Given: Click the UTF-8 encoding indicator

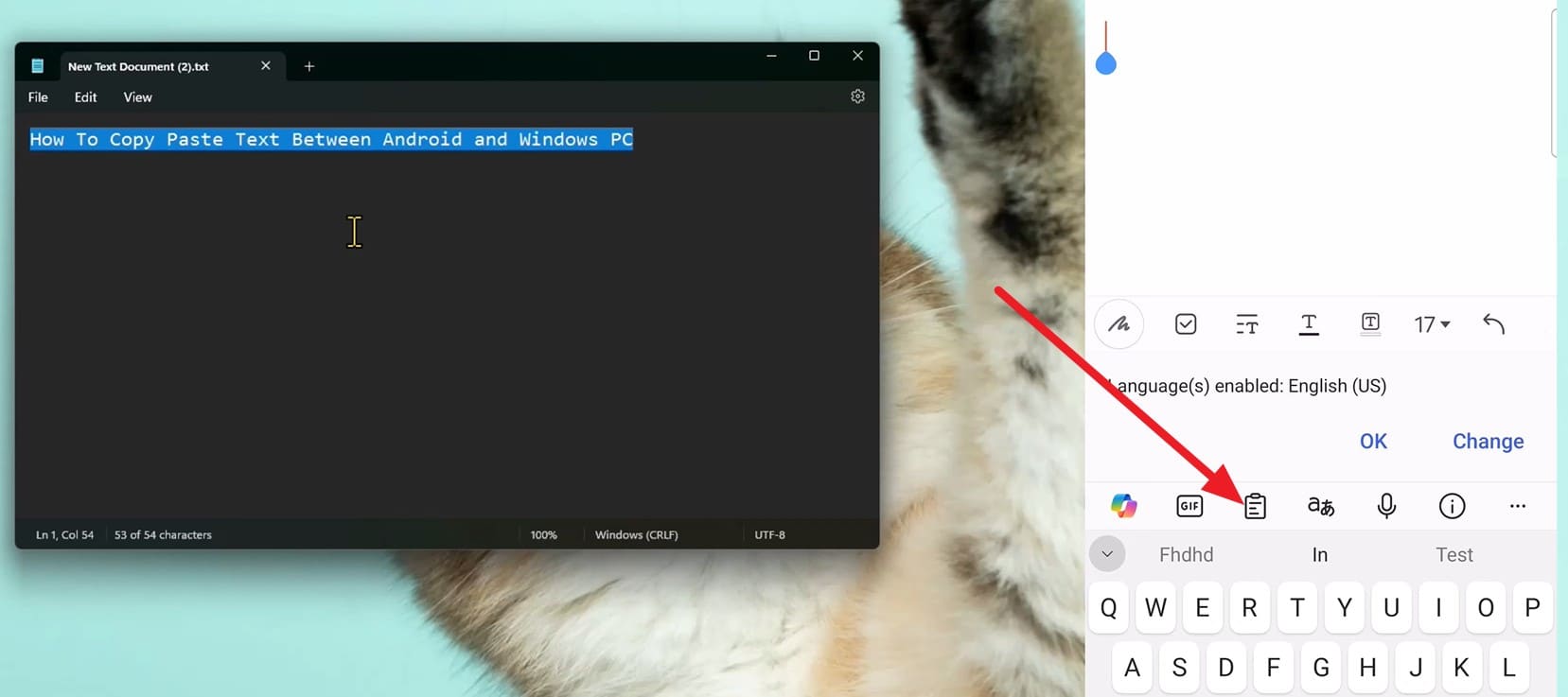Looking at the screenshot, I should coord(769,535).
